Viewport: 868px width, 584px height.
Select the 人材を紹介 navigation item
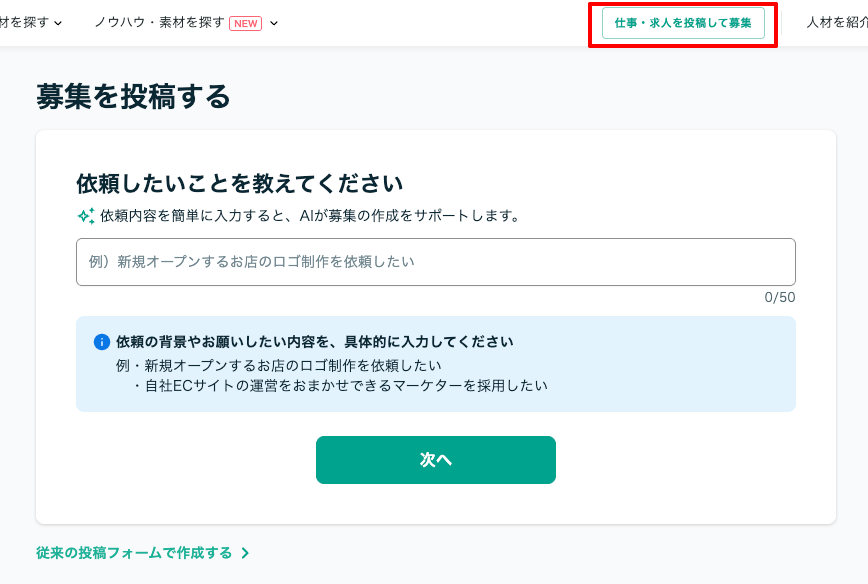pyautogui.click(x=836, y=22)
